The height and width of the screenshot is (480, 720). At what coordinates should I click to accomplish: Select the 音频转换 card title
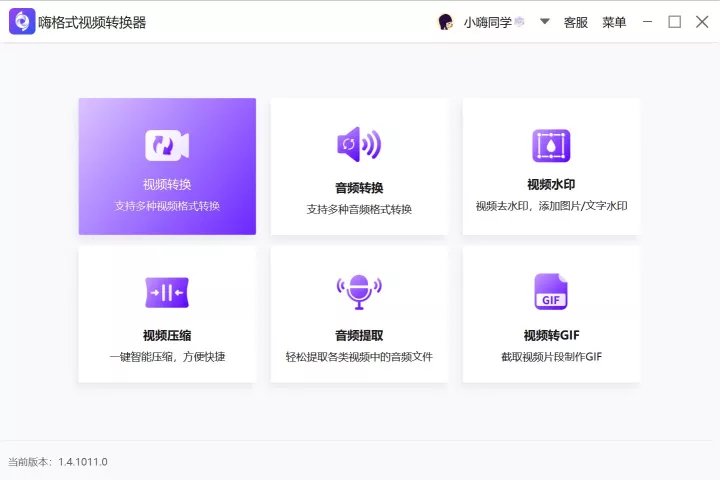[359, 187]
